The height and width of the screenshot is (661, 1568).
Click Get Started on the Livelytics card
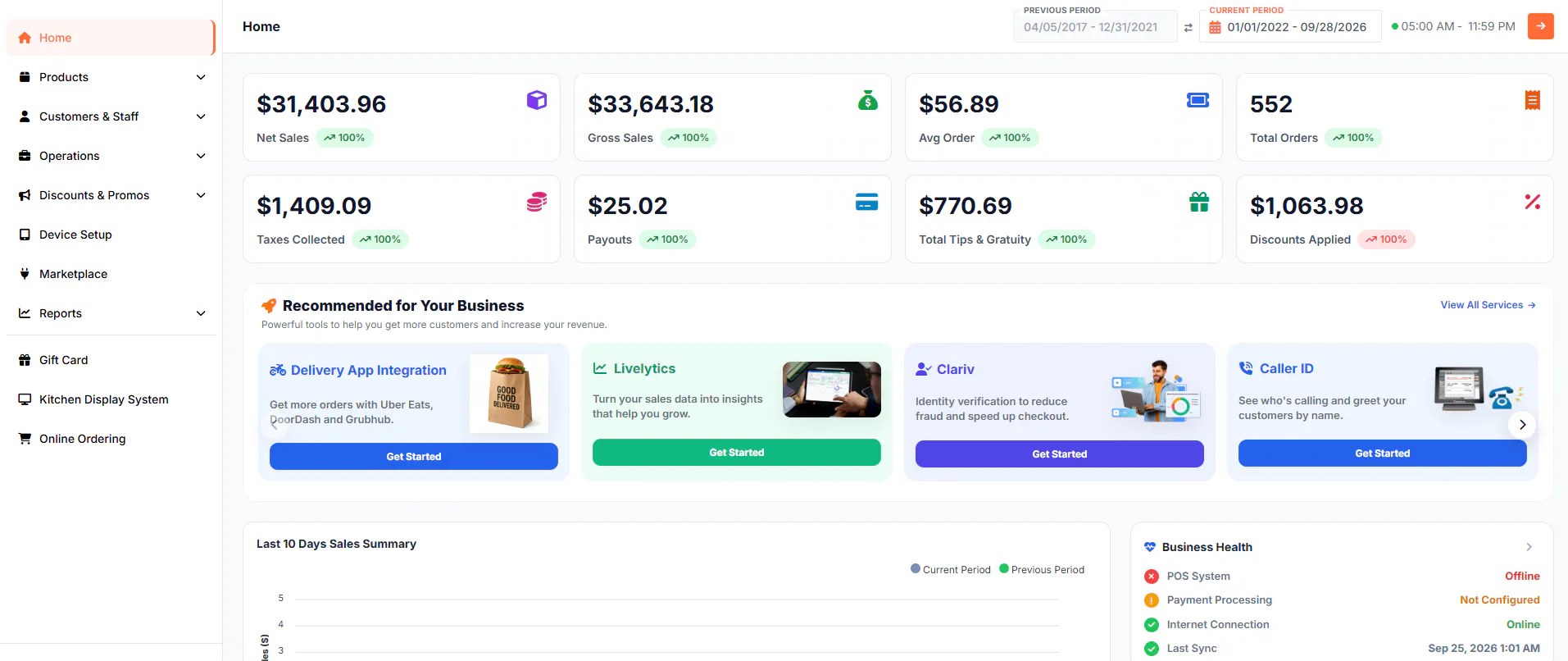737,453
